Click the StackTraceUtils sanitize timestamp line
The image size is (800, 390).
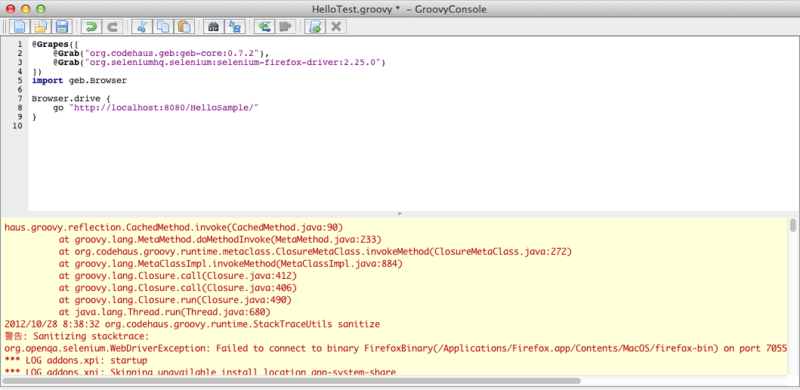tap(192, 324)
